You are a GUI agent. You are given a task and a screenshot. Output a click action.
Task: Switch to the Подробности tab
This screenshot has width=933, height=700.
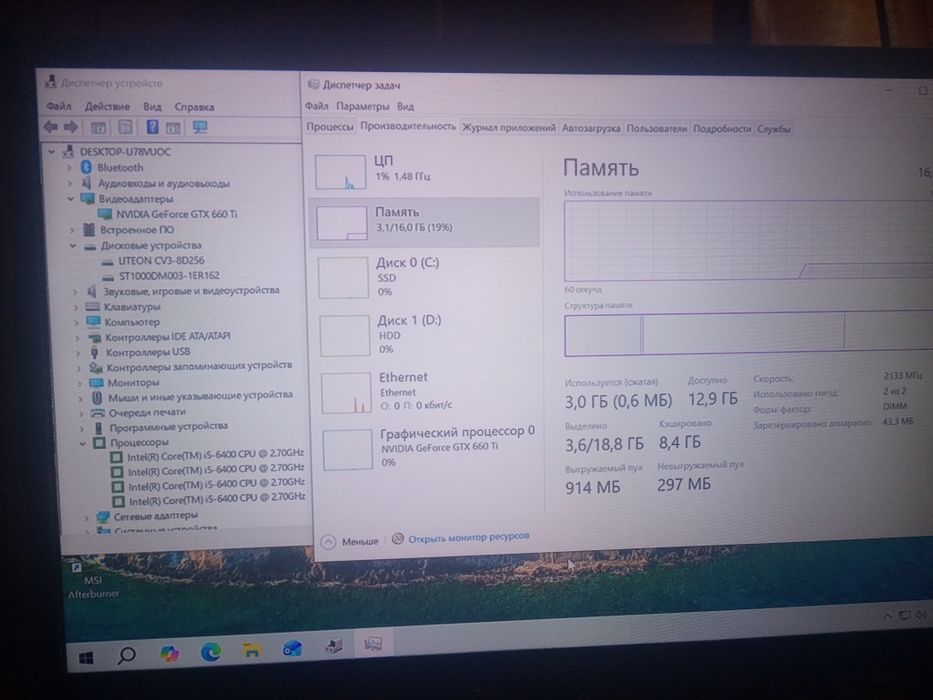pos(722,129)
